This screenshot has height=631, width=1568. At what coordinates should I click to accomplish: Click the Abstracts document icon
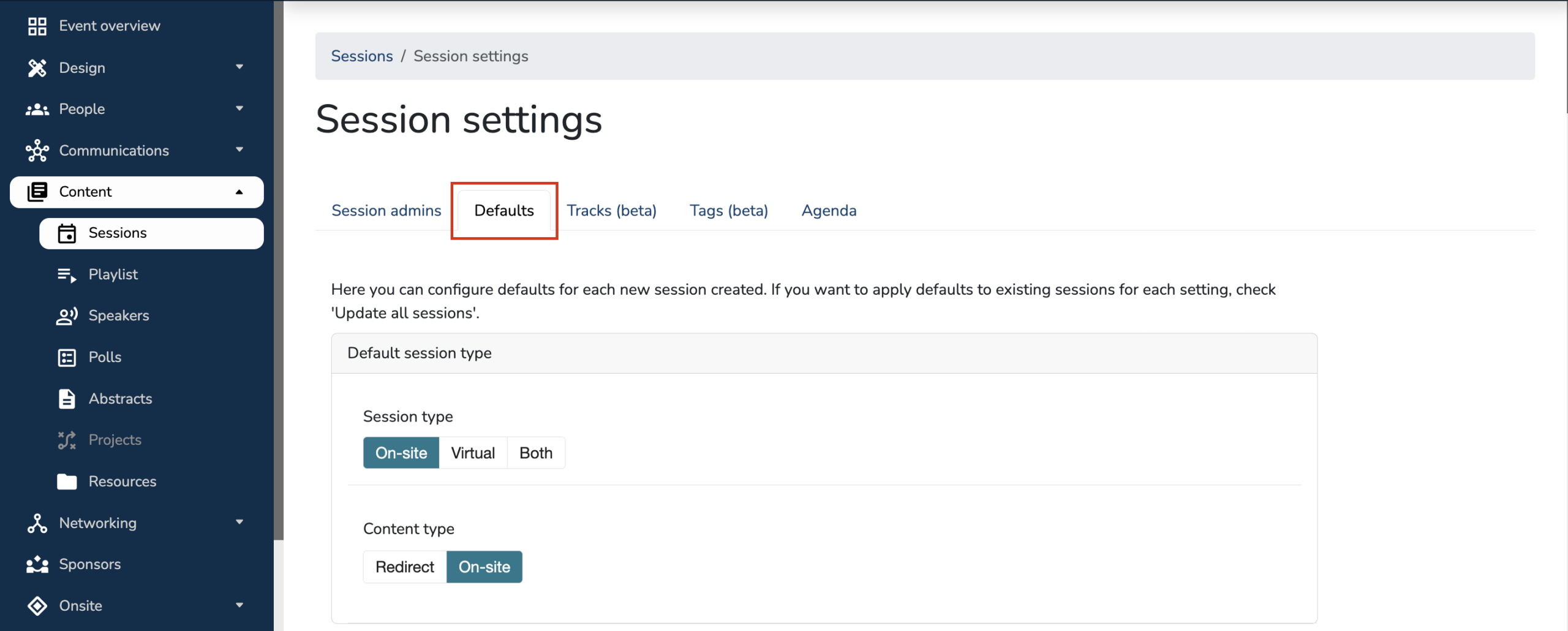click(x=67, y=399)
